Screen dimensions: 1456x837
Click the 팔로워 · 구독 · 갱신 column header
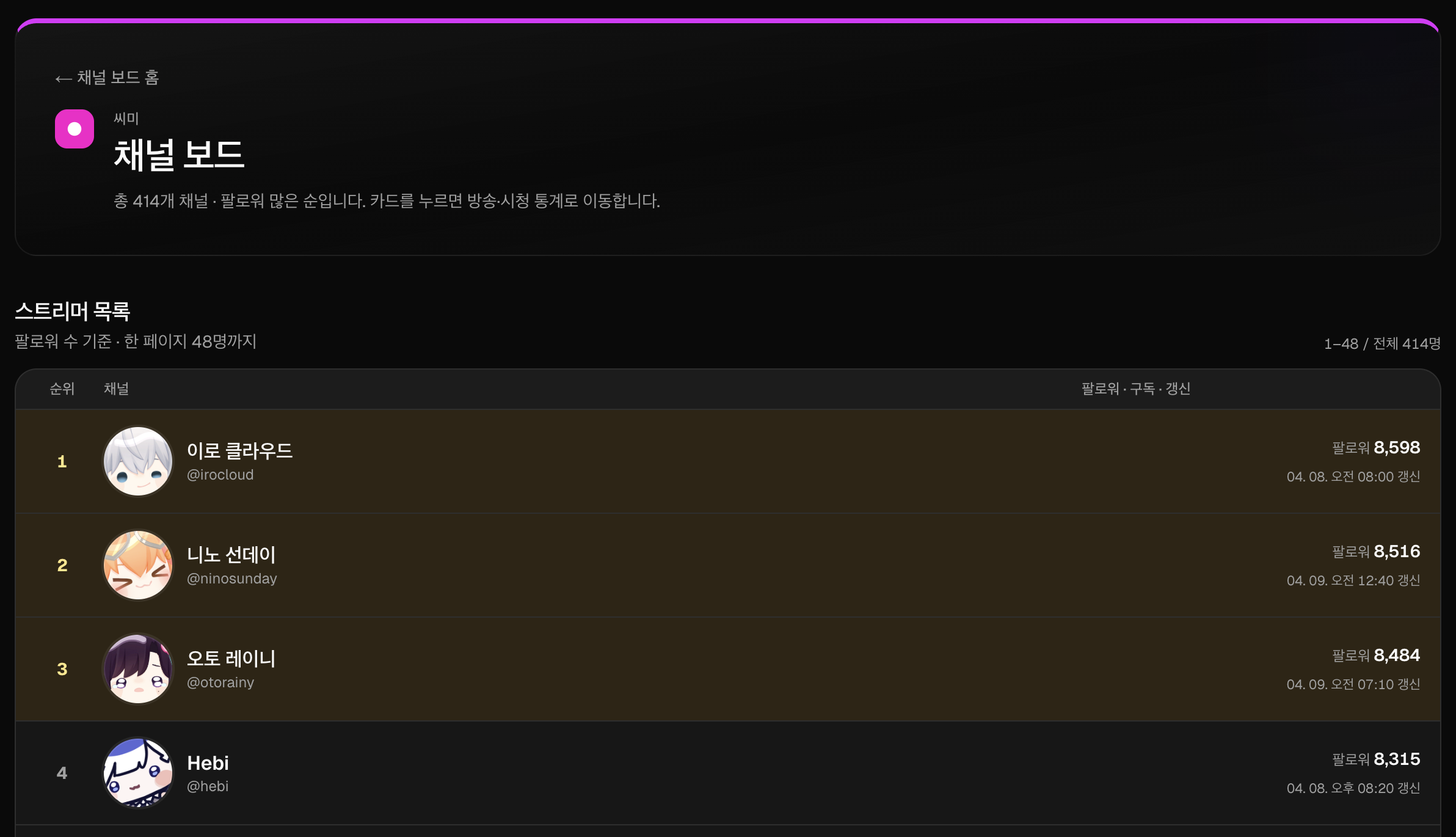tap(1136, 389)
